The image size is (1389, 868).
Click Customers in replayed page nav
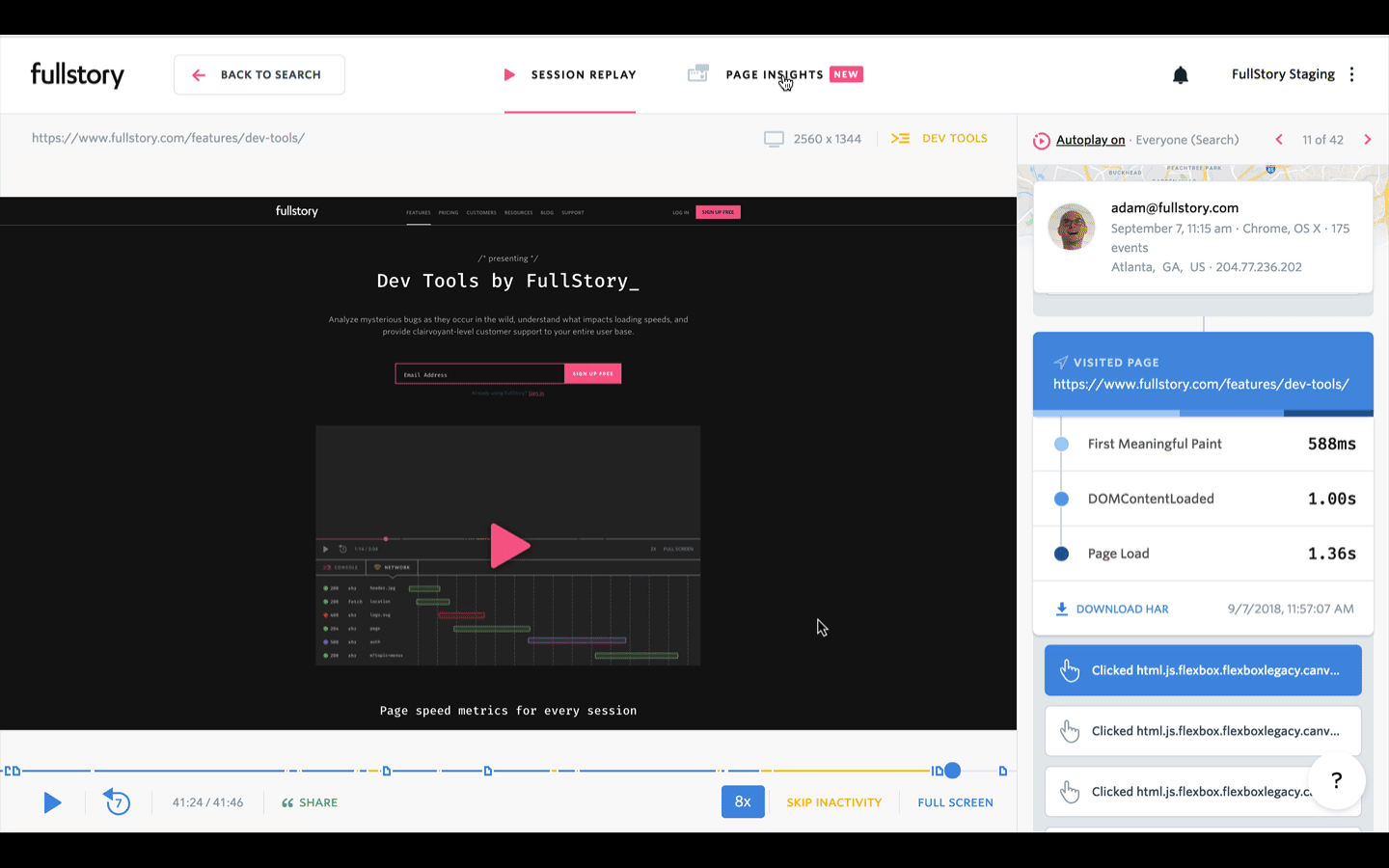tap(481, 212)
